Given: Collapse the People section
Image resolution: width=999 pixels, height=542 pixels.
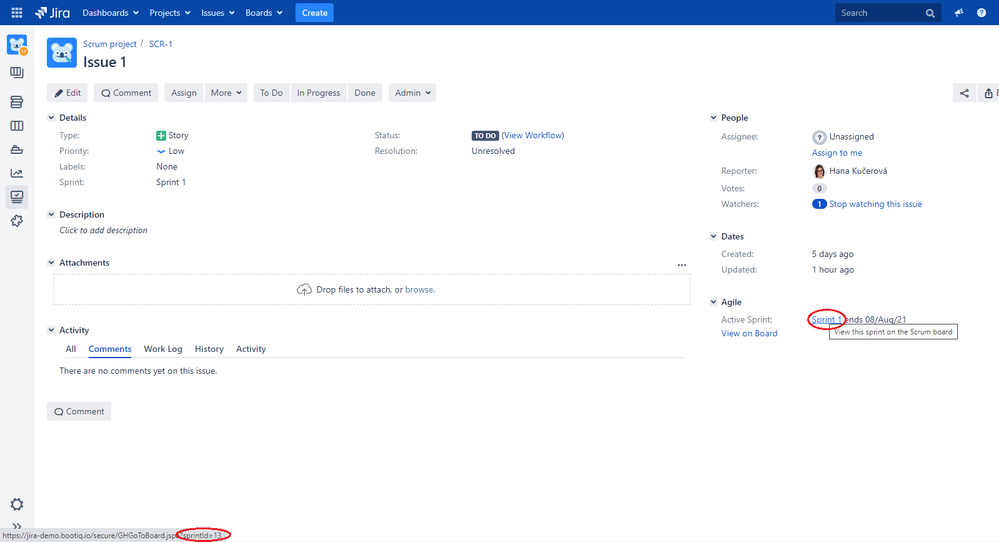Looking at the screenshot, I should (713, 118).
